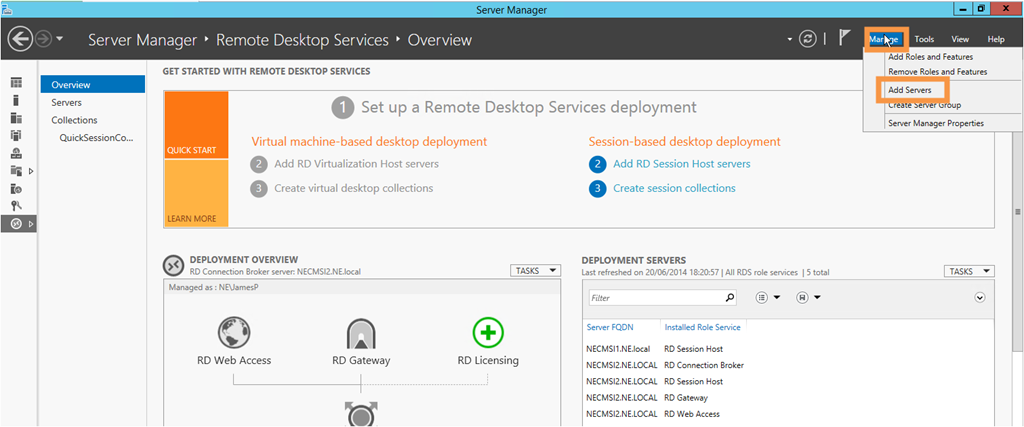The width and height of the screenshot is (1024, 427).
Task: Click the list view criteria icon
Action: [x=761, y=298]
